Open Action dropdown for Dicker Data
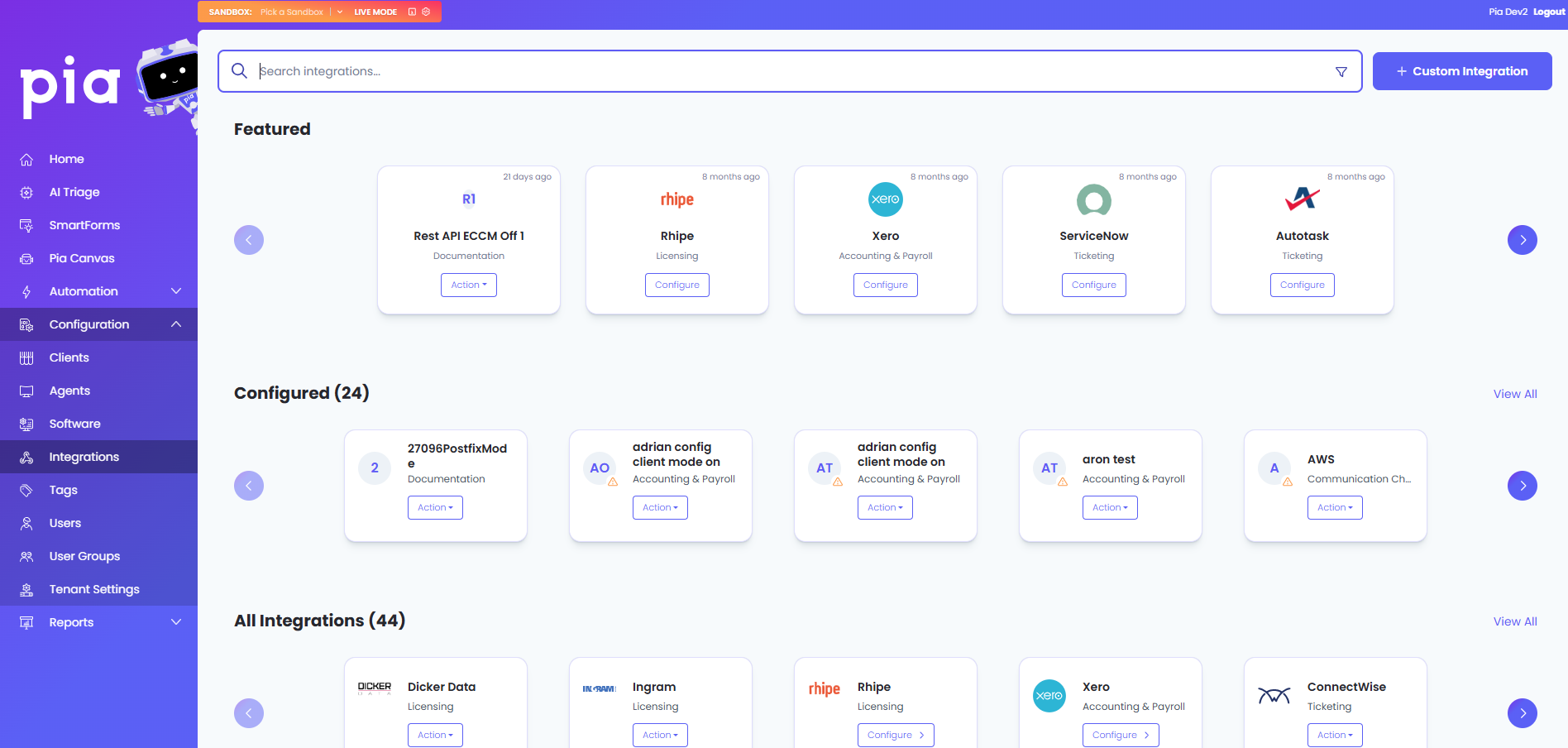The image size is (1568, 748). [x=435, y=735]
